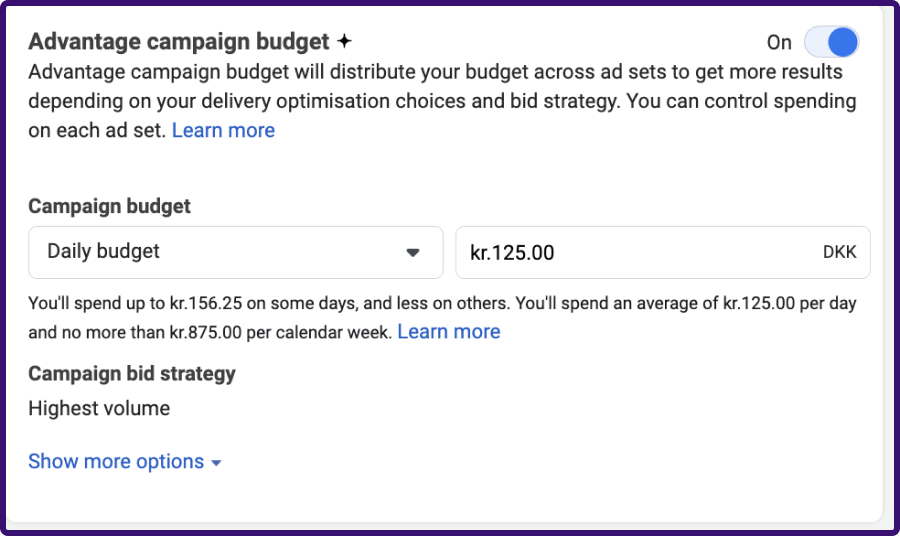
Task: Click the chevron next to Show more options
Action: 216,463
